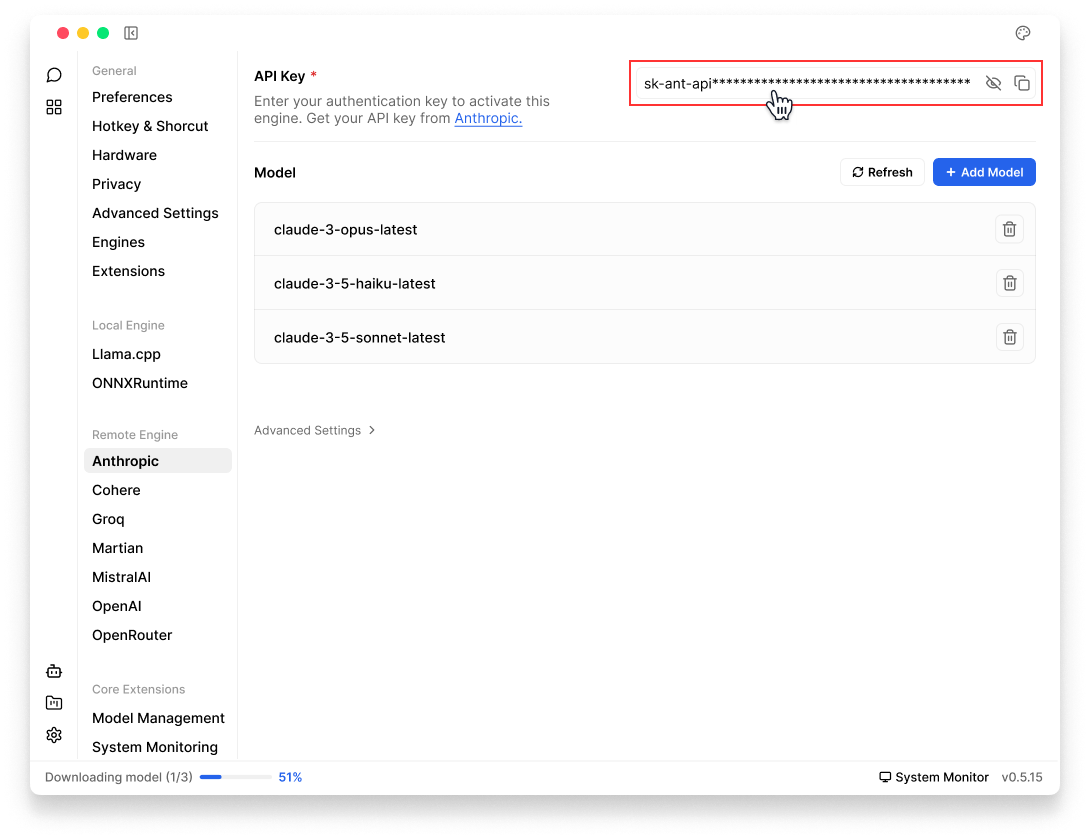Screen dimensions: 1090x840
Task: Open System Monitoring extension
Action: [x=155, y=748]
